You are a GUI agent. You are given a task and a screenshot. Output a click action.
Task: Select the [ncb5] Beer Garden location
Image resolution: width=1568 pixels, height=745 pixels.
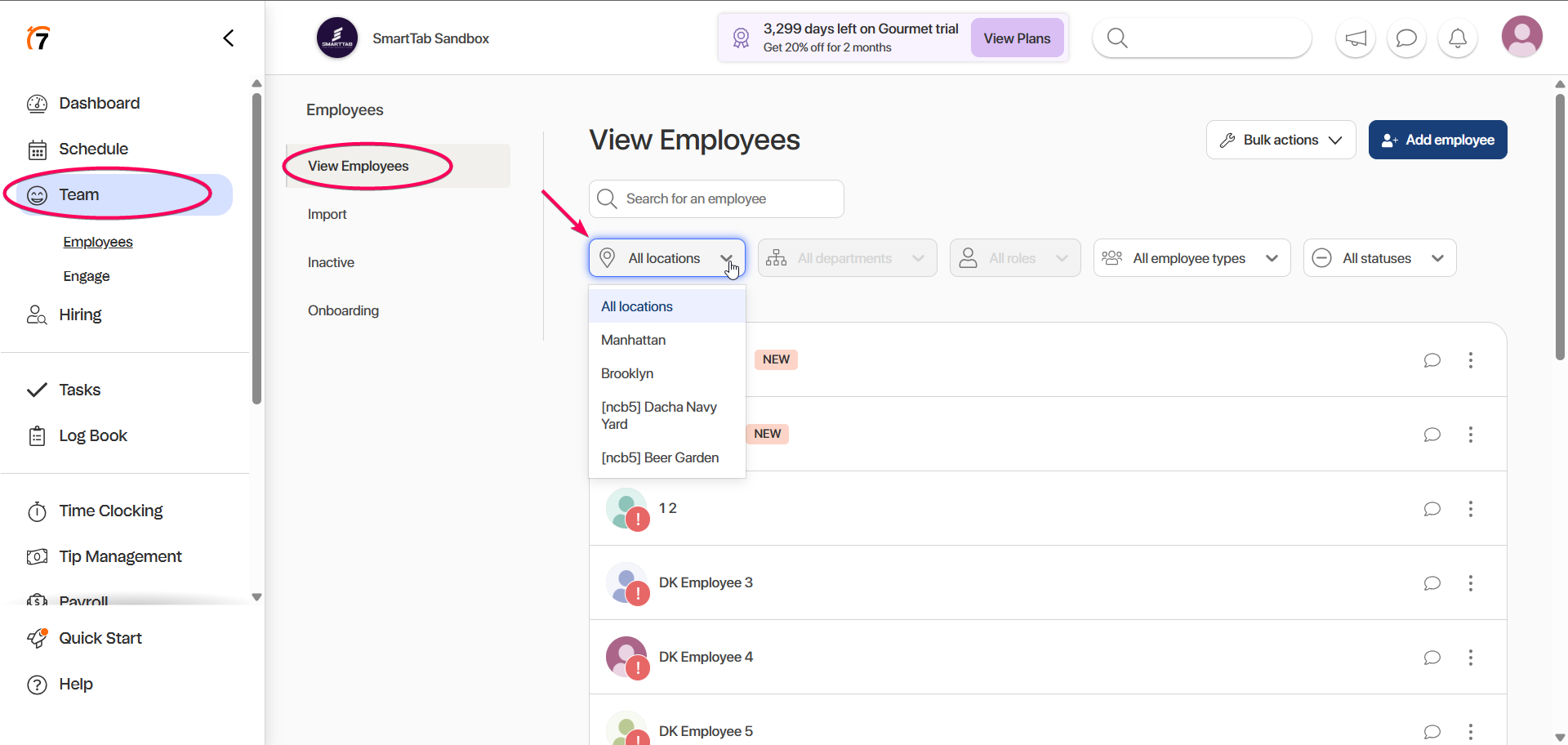point(660,457)
